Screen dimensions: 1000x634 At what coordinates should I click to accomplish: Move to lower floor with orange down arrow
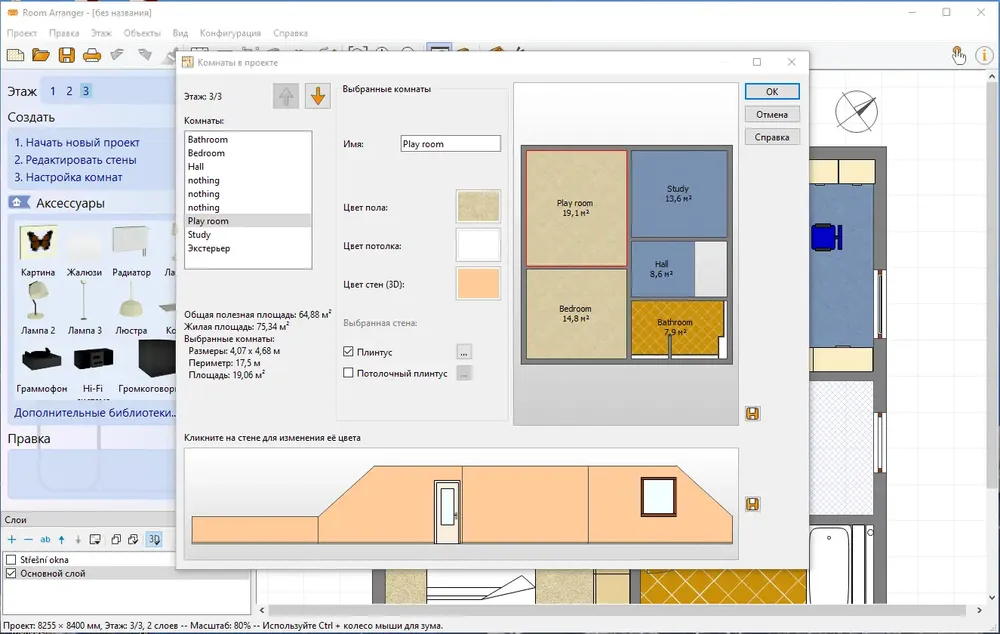318,96
